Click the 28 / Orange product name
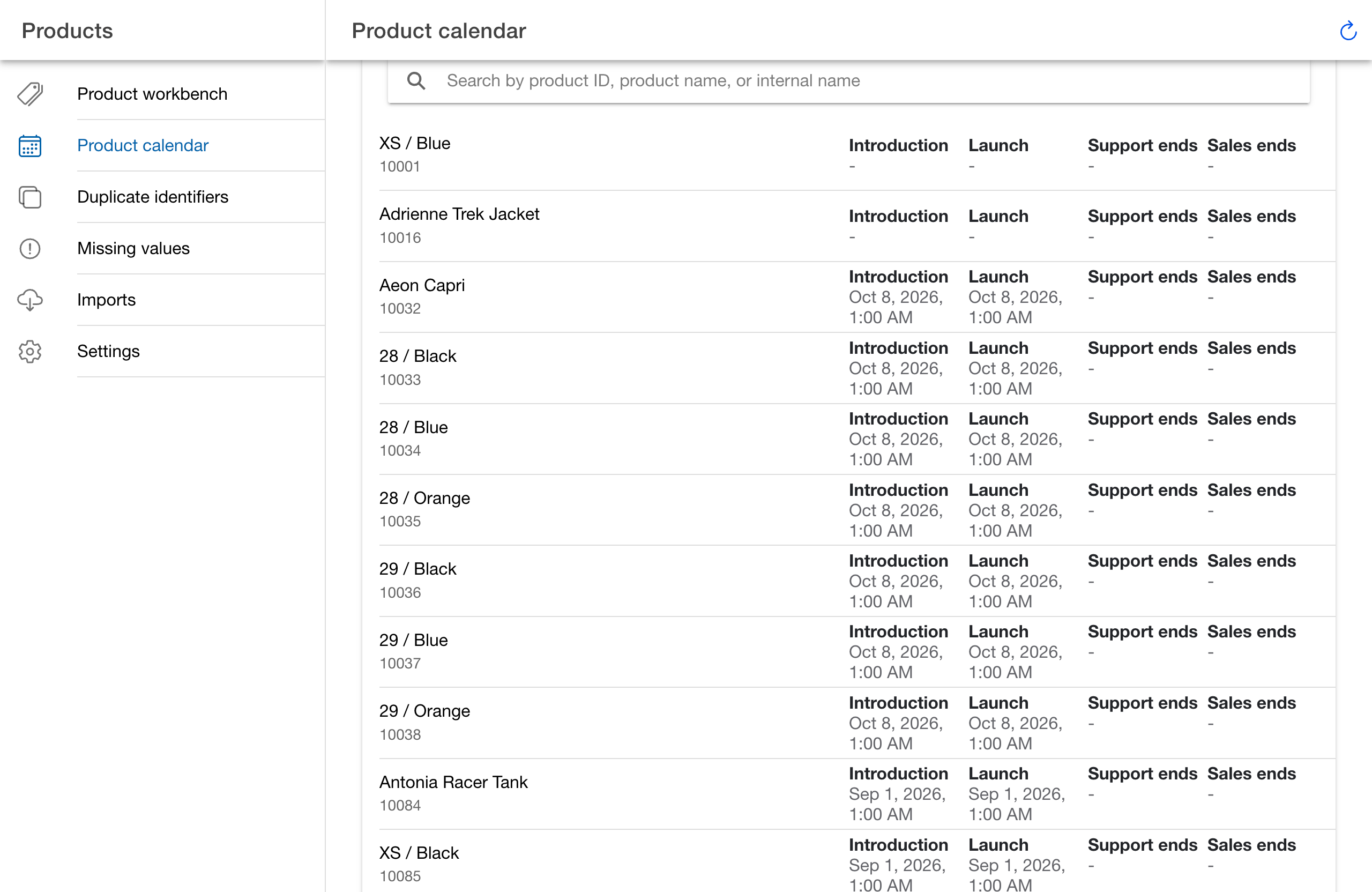Screen dimensions: 1372x892 coord(424,498)
